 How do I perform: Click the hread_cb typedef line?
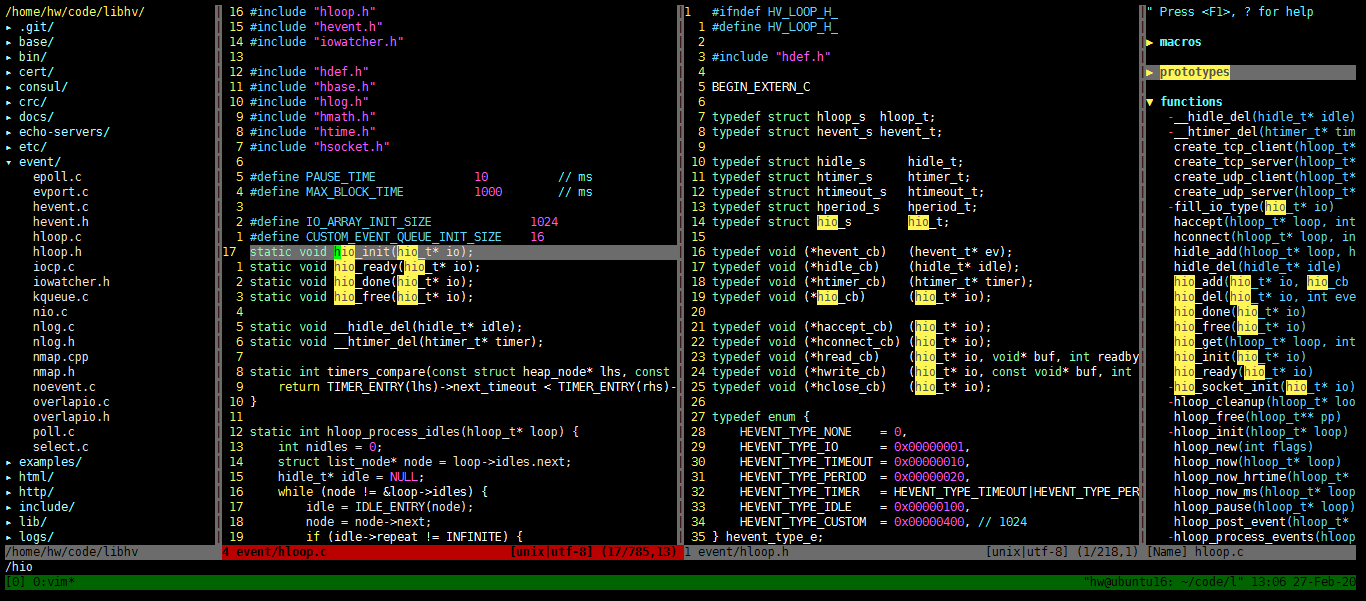click(925, 357)
